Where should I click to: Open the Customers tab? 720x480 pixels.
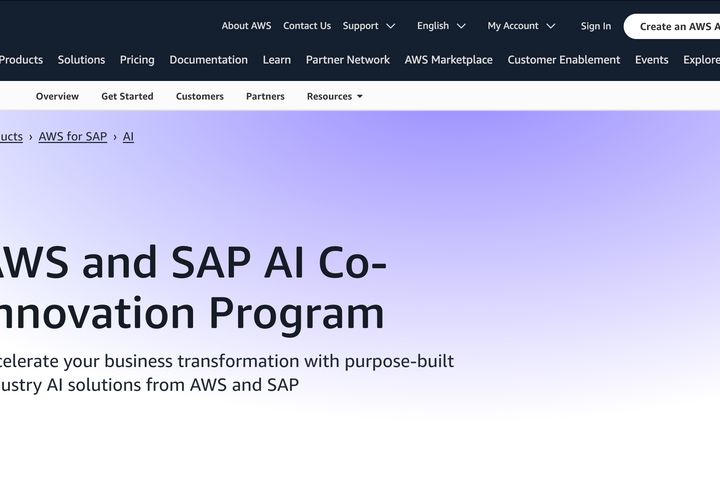pyautogui.click(x=200, y=96)
